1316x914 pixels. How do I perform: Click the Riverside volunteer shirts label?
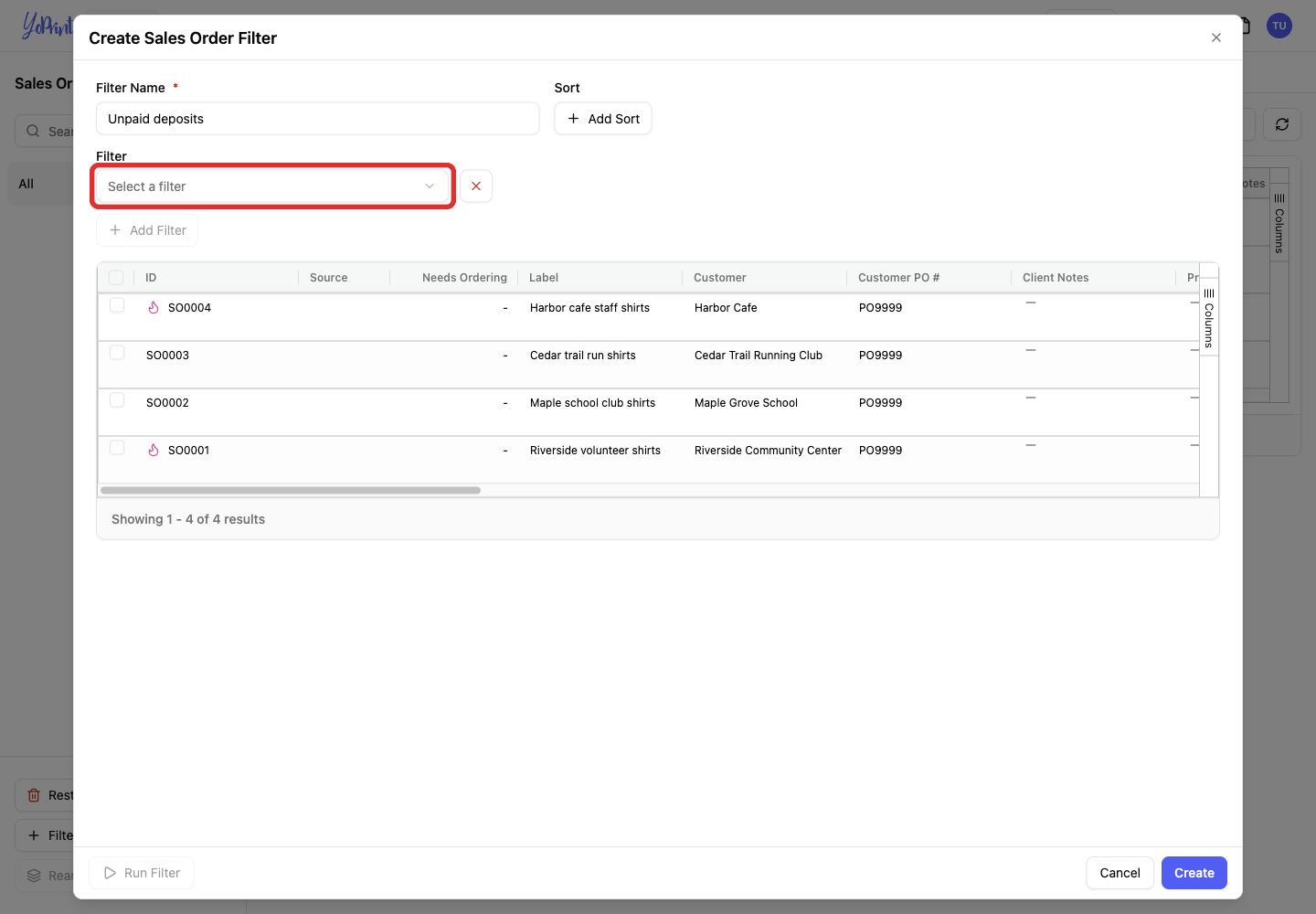595,451
